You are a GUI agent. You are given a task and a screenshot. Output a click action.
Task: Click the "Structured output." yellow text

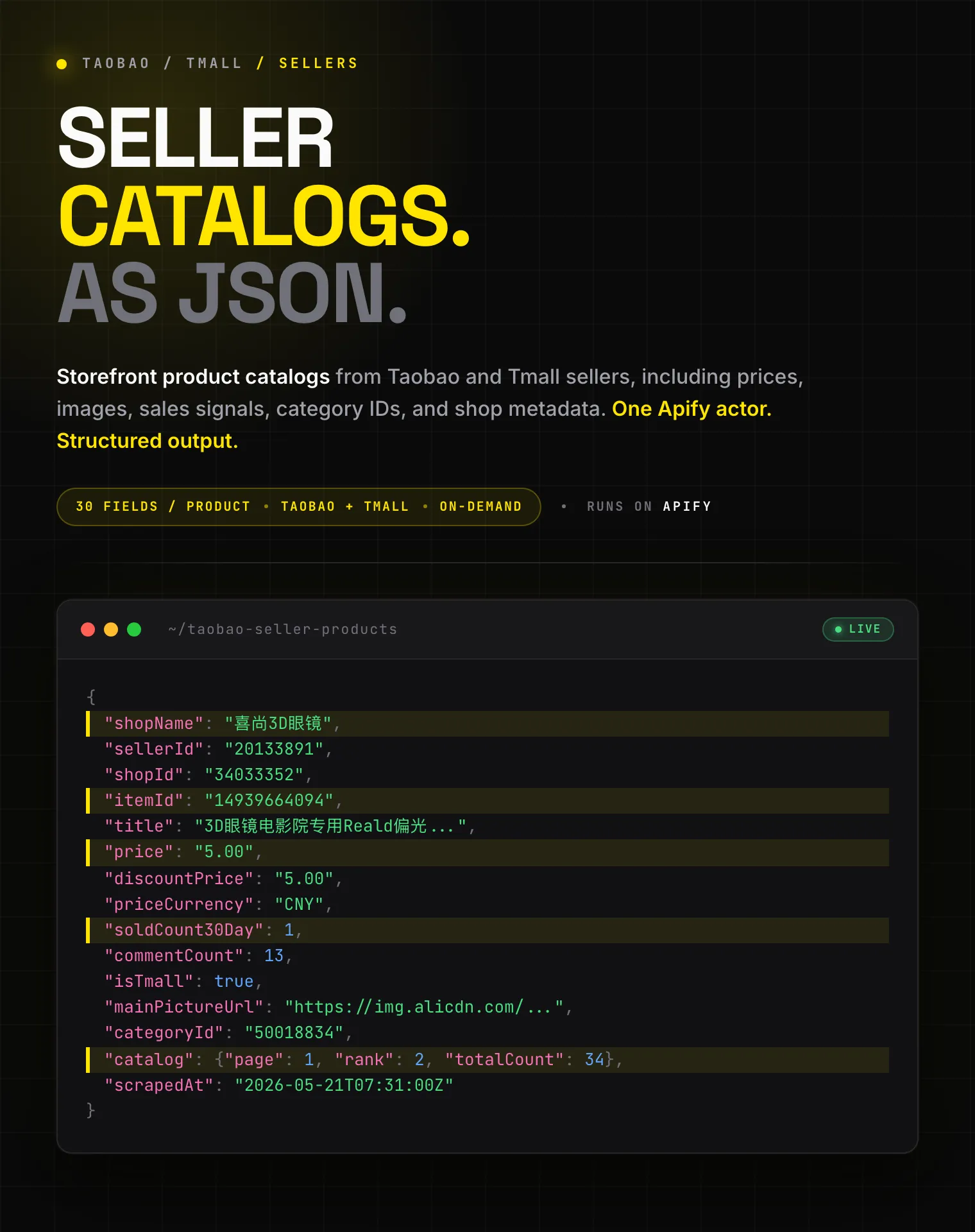(148, 441)
